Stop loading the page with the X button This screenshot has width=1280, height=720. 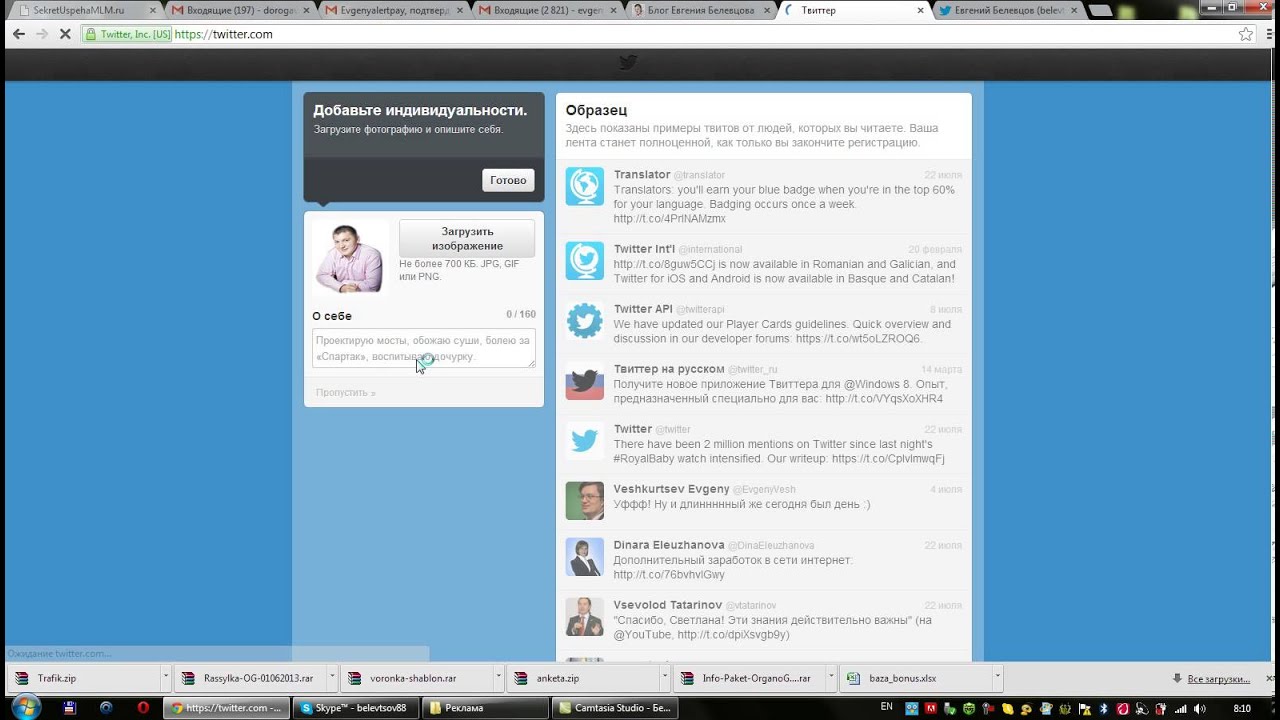click(66, 34)
